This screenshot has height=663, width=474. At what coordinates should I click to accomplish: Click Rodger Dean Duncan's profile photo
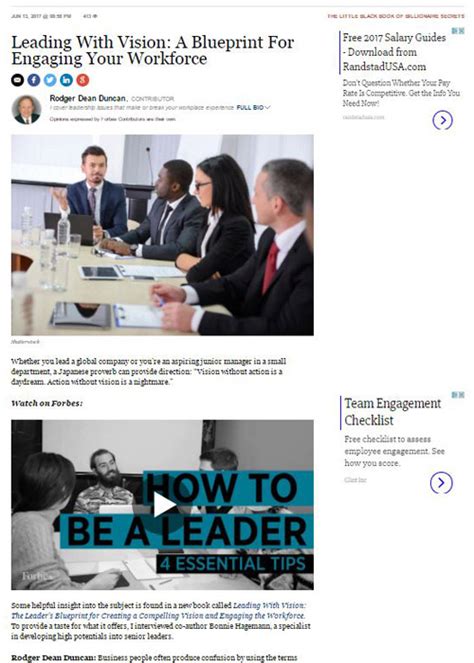click(26, 110)
